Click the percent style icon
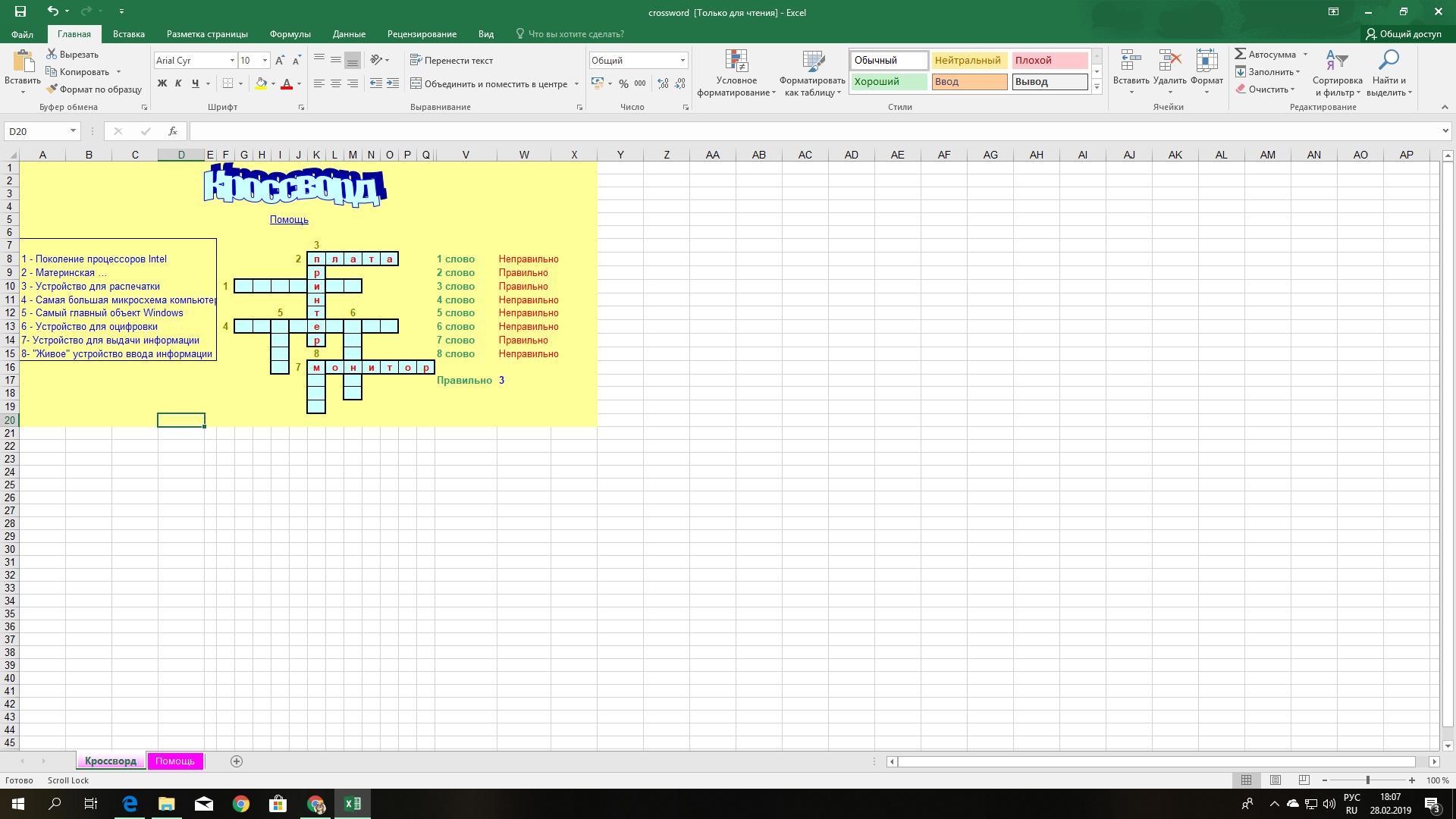 623,84
